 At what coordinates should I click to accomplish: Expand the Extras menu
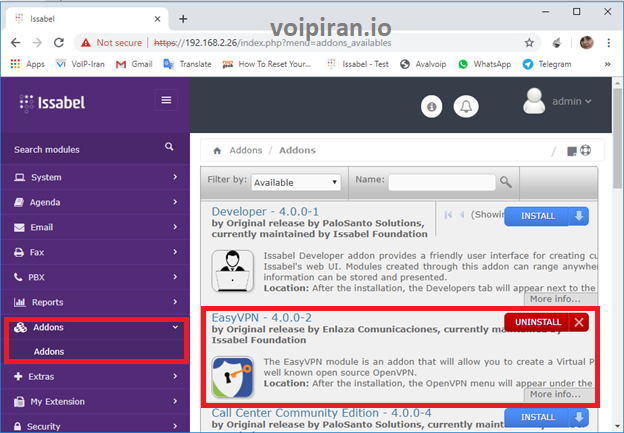(x=95, y=376)
